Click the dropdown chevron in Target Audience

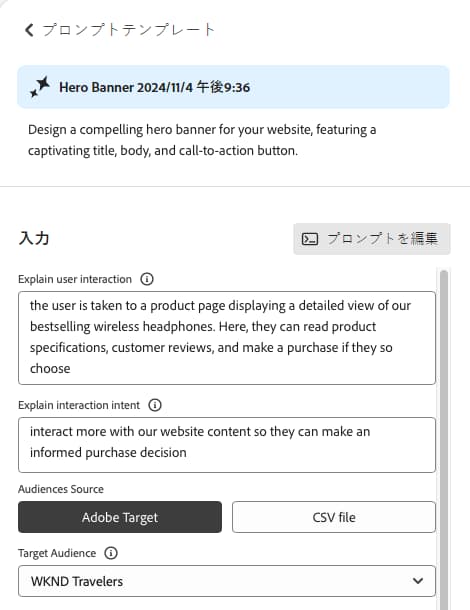[x=418, y=581]
